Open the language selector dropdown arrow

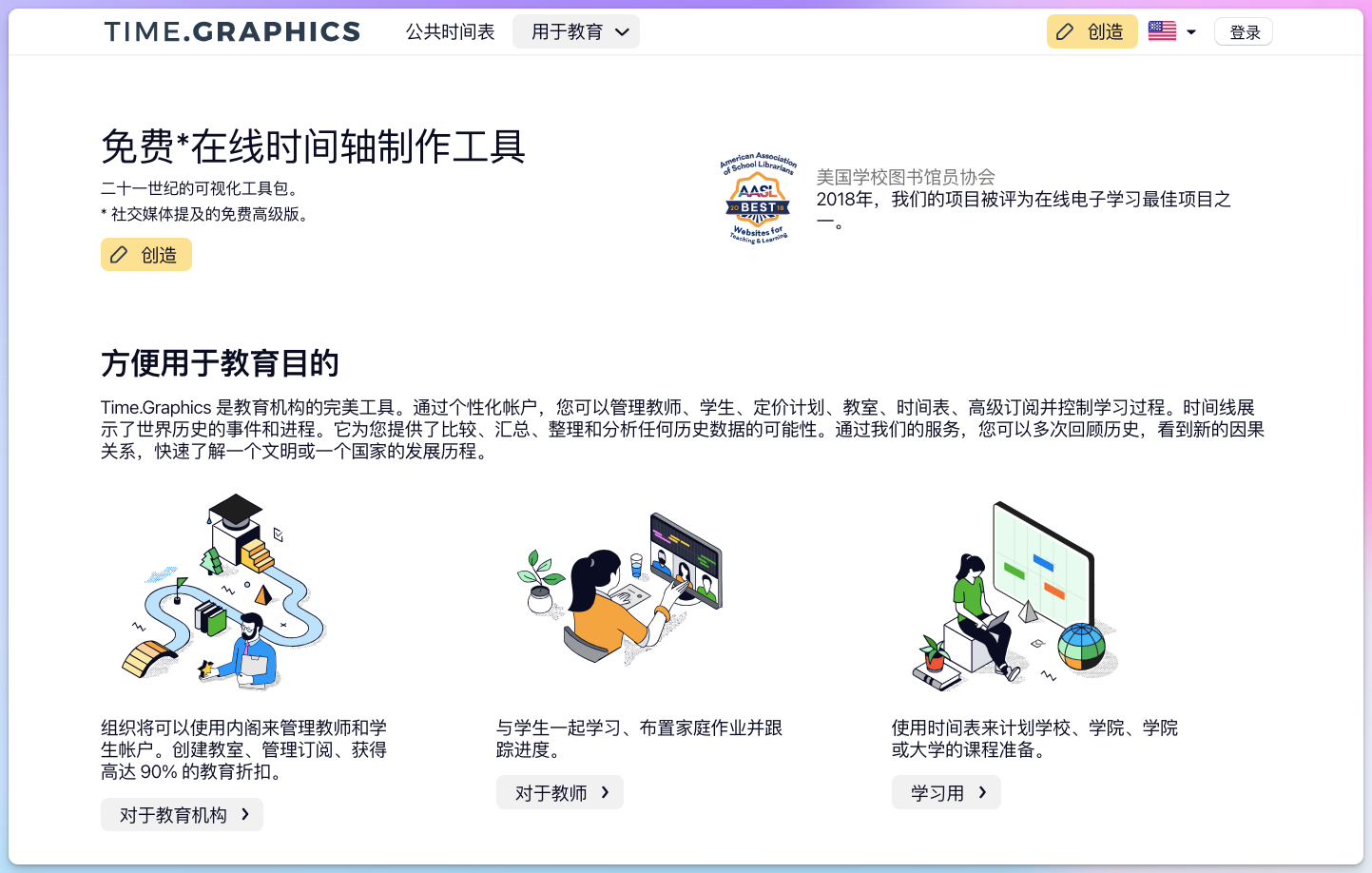pyautogui.click(x=1189, y=31)
